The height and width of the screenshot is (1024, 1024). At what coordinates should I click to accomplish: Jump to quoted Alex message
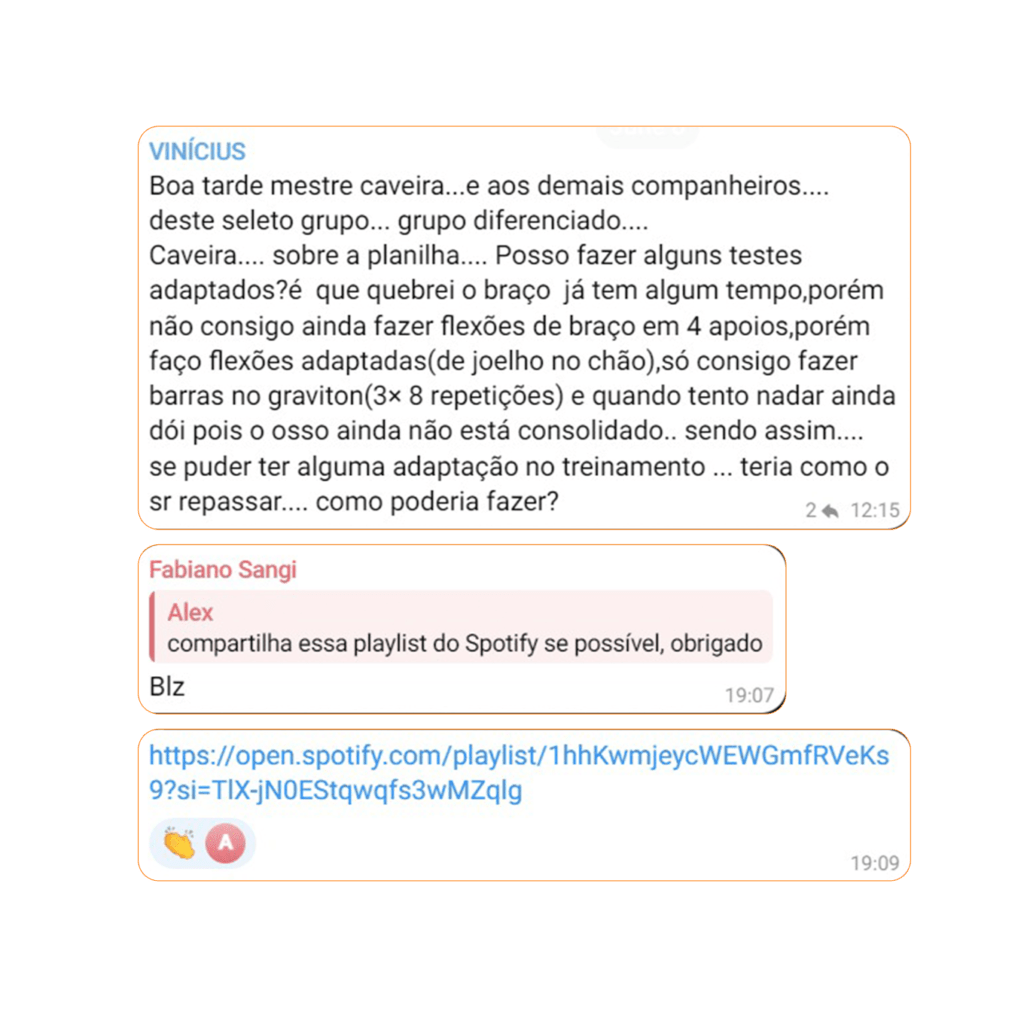click(x=461, y=627)
